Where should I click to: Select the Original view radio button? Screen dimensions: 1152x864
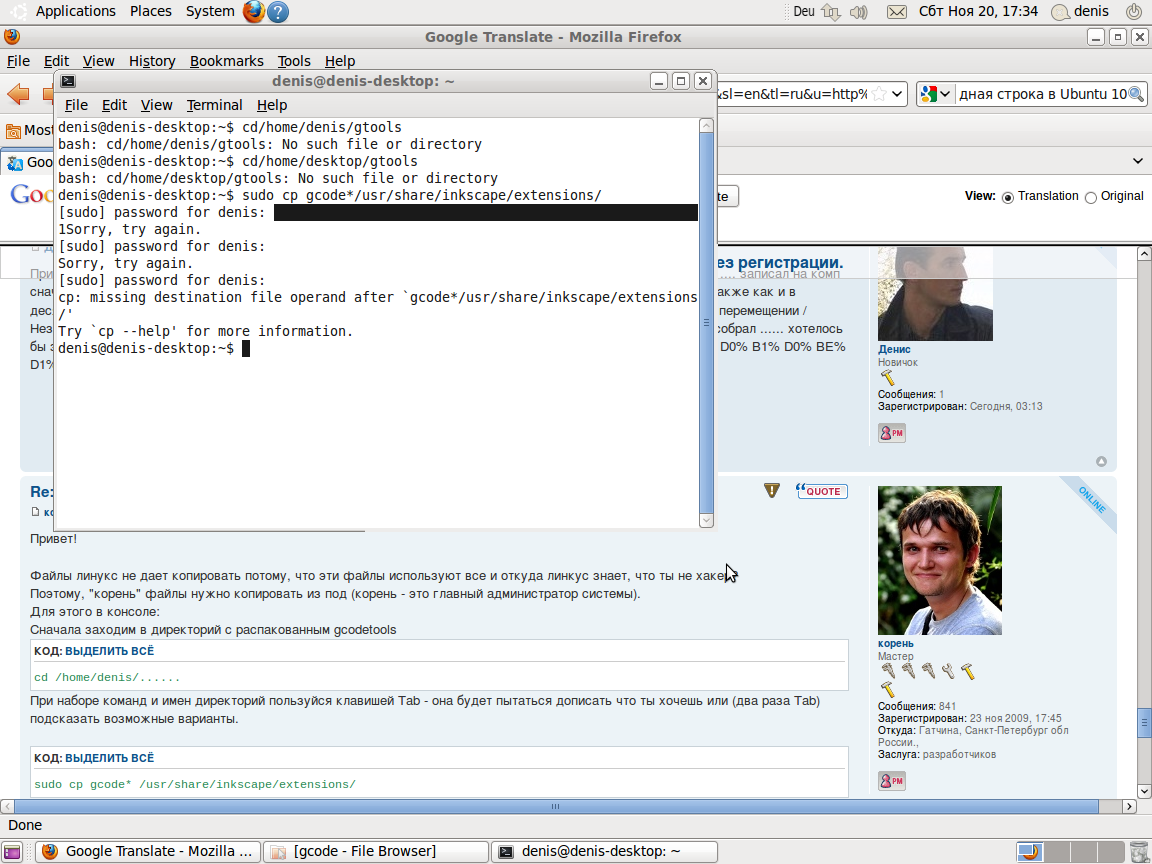(1090, 197)
